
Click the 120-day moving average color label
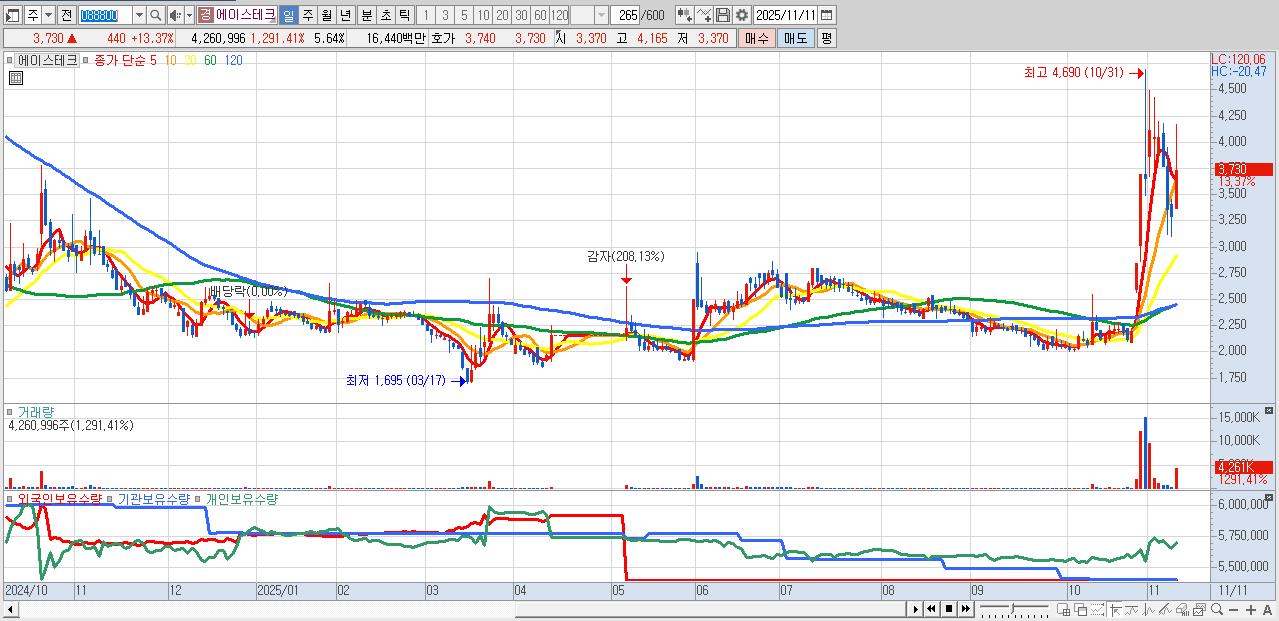tap(232, 60)
